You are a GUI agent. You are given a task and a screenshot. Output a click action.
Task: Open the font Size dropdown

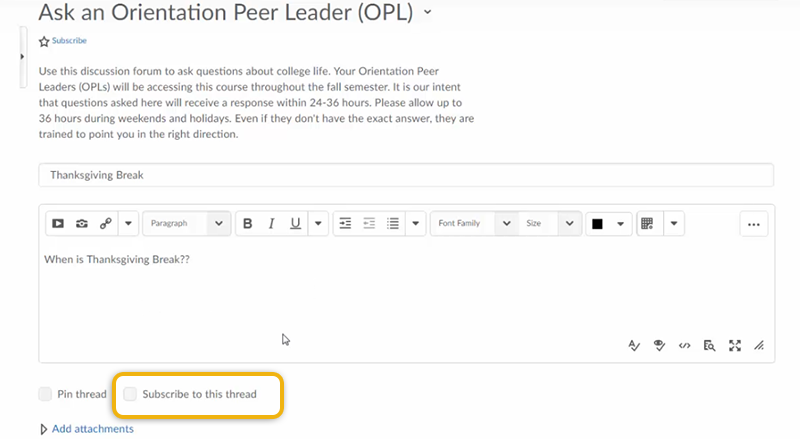550,224
